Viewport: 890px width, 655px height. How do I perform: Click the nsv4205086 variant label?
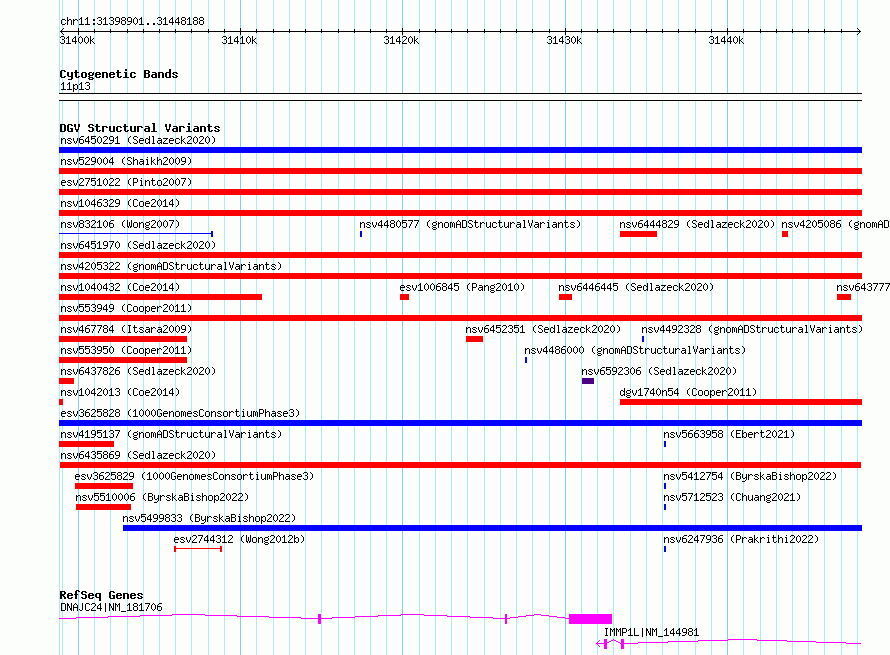tap(835, 224)
